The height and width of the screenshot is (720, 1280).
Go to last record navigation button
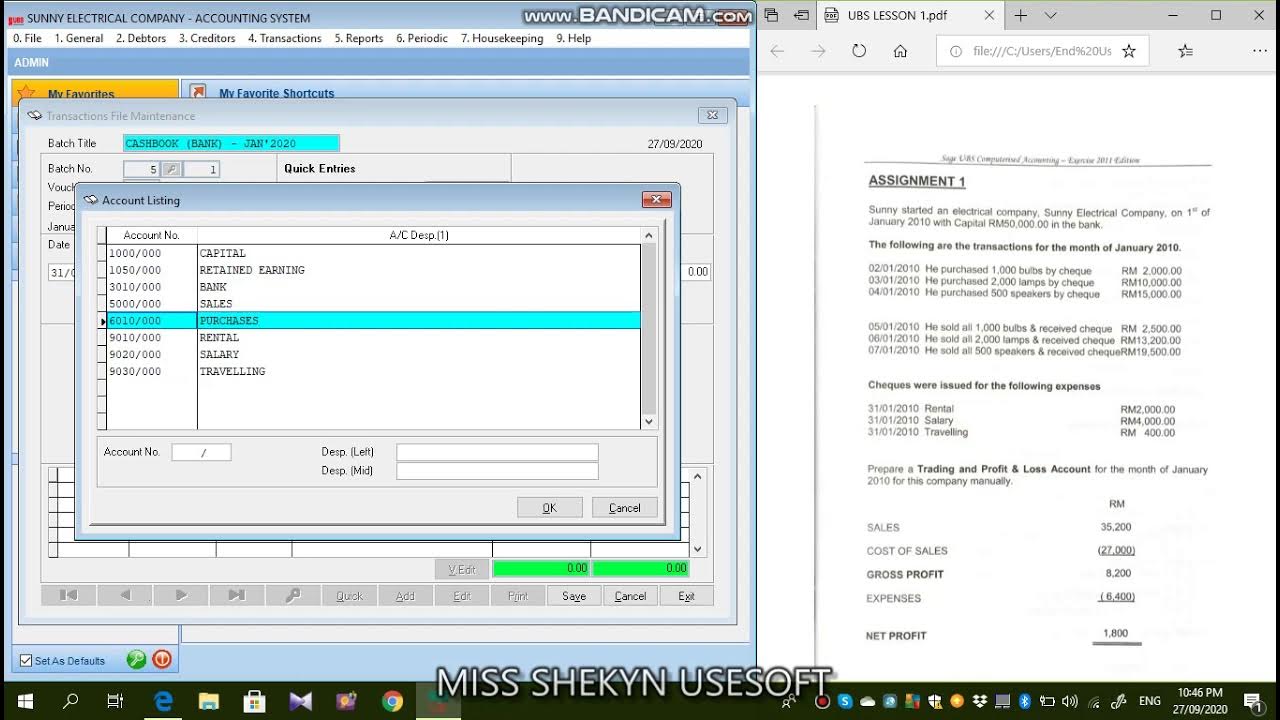tap(237, 595)
